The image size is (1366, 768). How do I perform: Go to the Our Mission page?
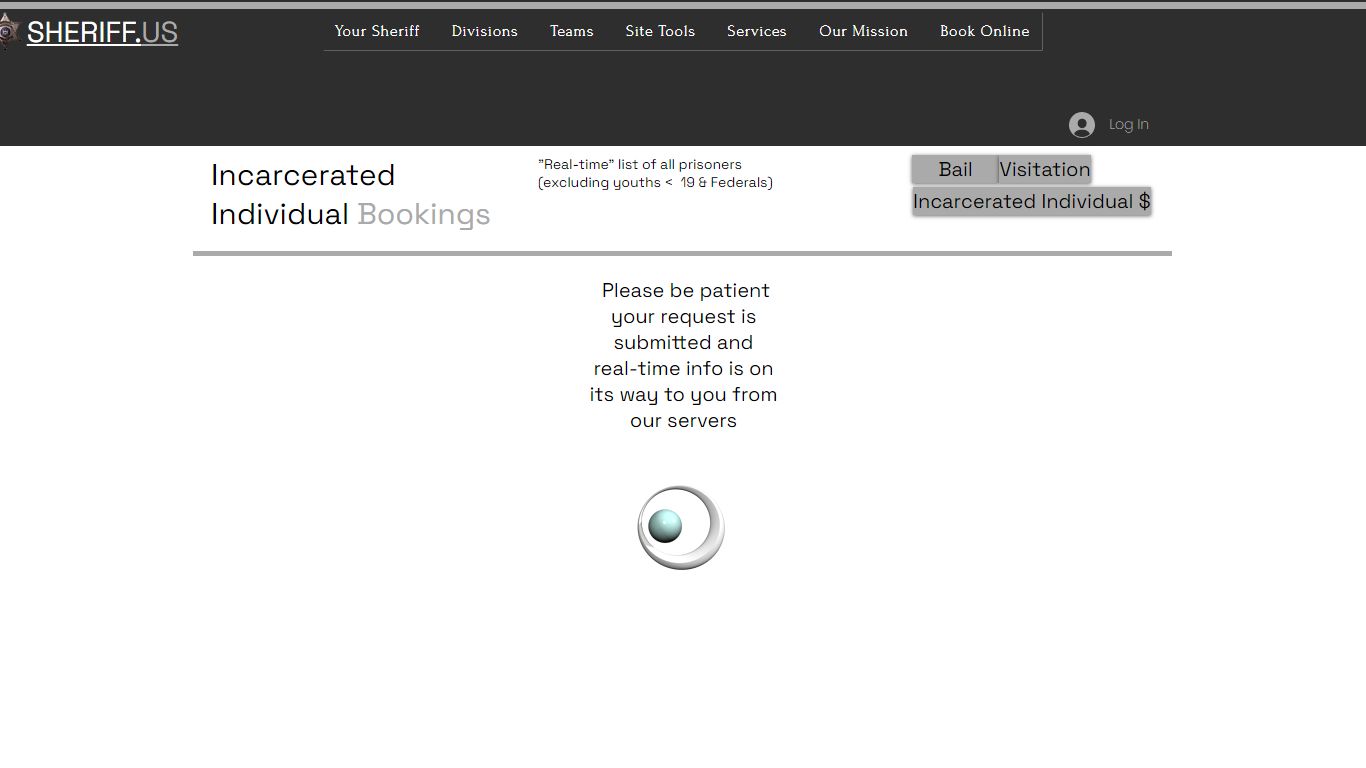tap(863, 31)
